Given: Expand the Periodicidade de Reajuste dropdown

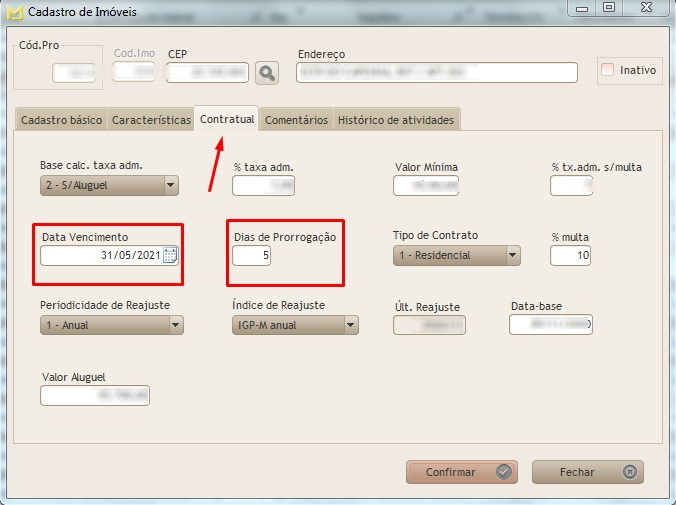Looking at the screenshot, I should [176, 325].
